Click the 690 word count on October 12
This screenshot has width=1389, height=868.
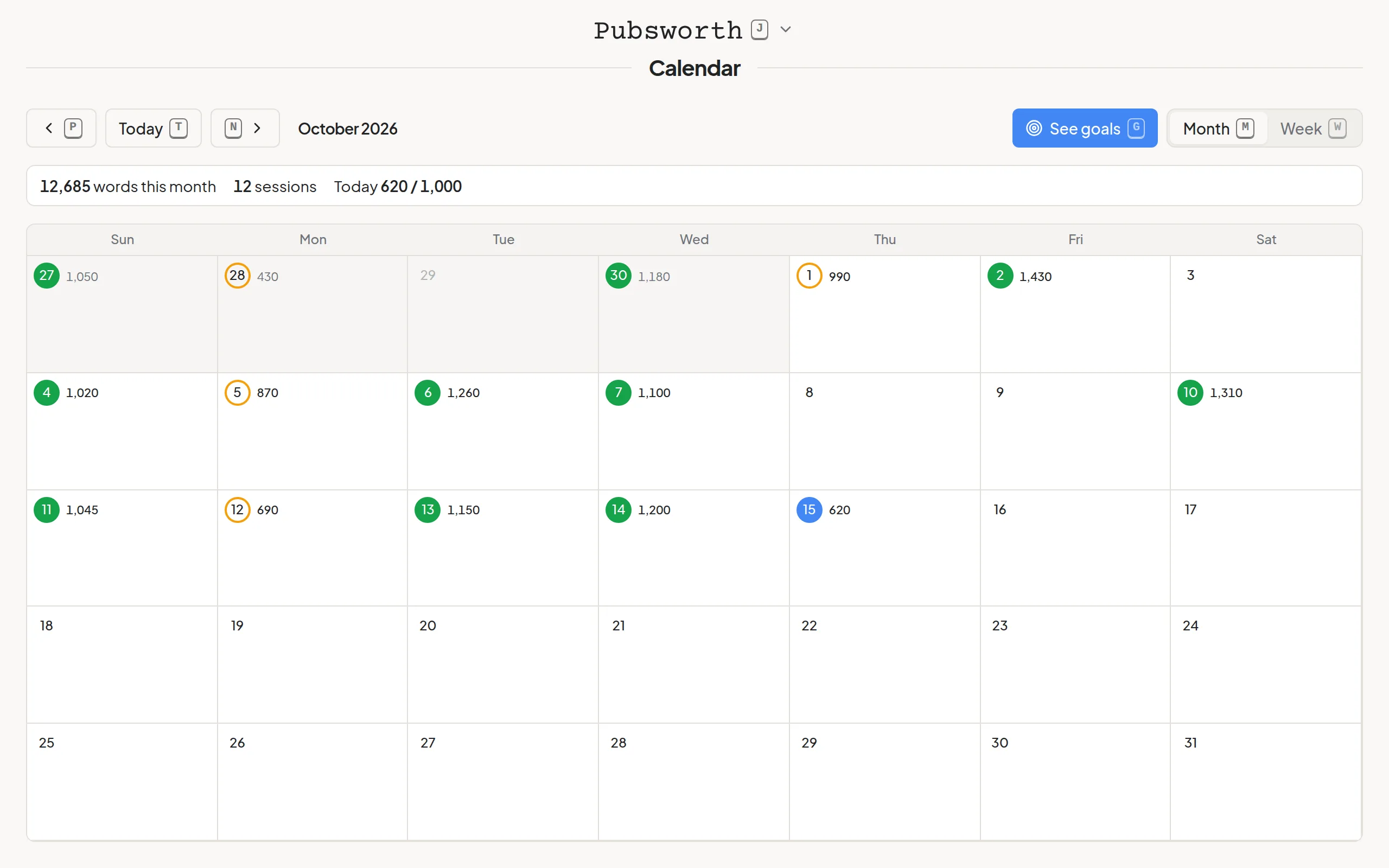point(267,510)
